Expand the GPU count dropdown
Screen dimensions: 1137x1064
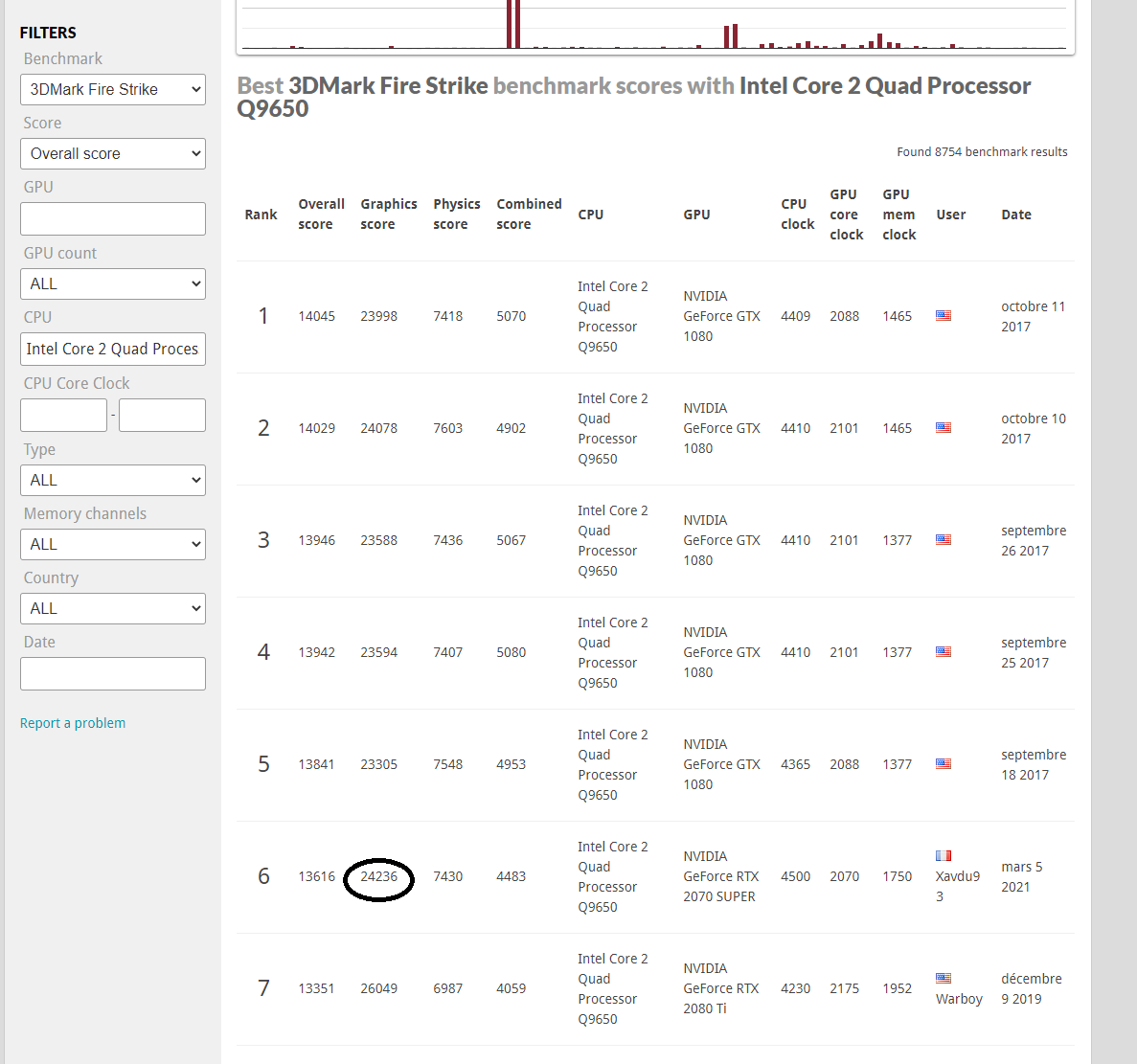(113, 284)
